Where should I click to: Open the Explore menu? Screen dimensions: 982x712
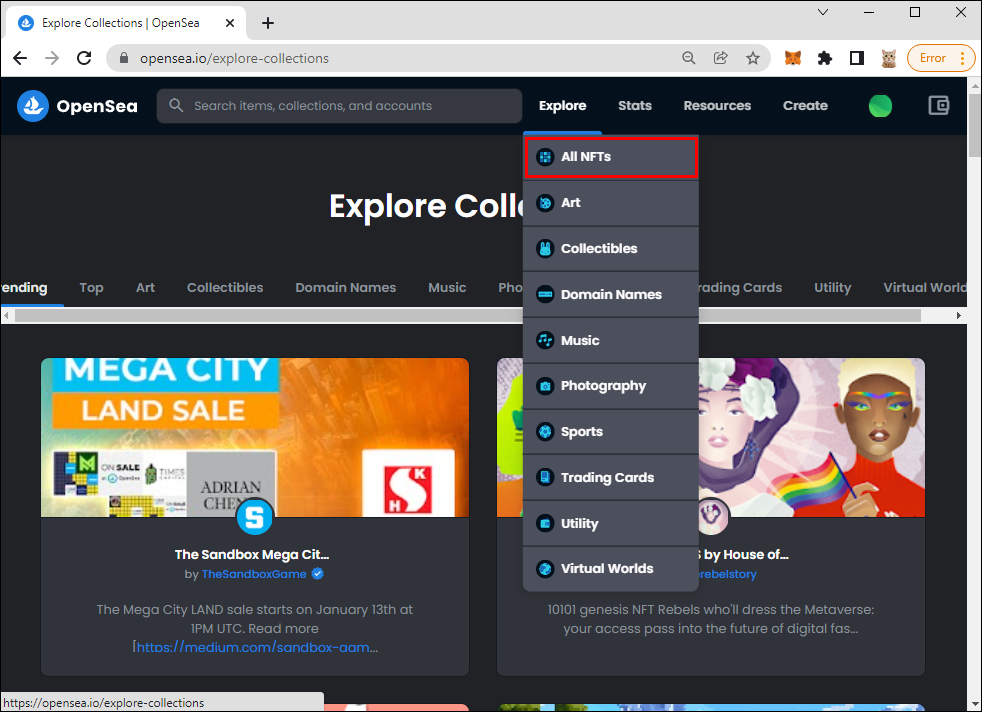click(x=562, y=106)
